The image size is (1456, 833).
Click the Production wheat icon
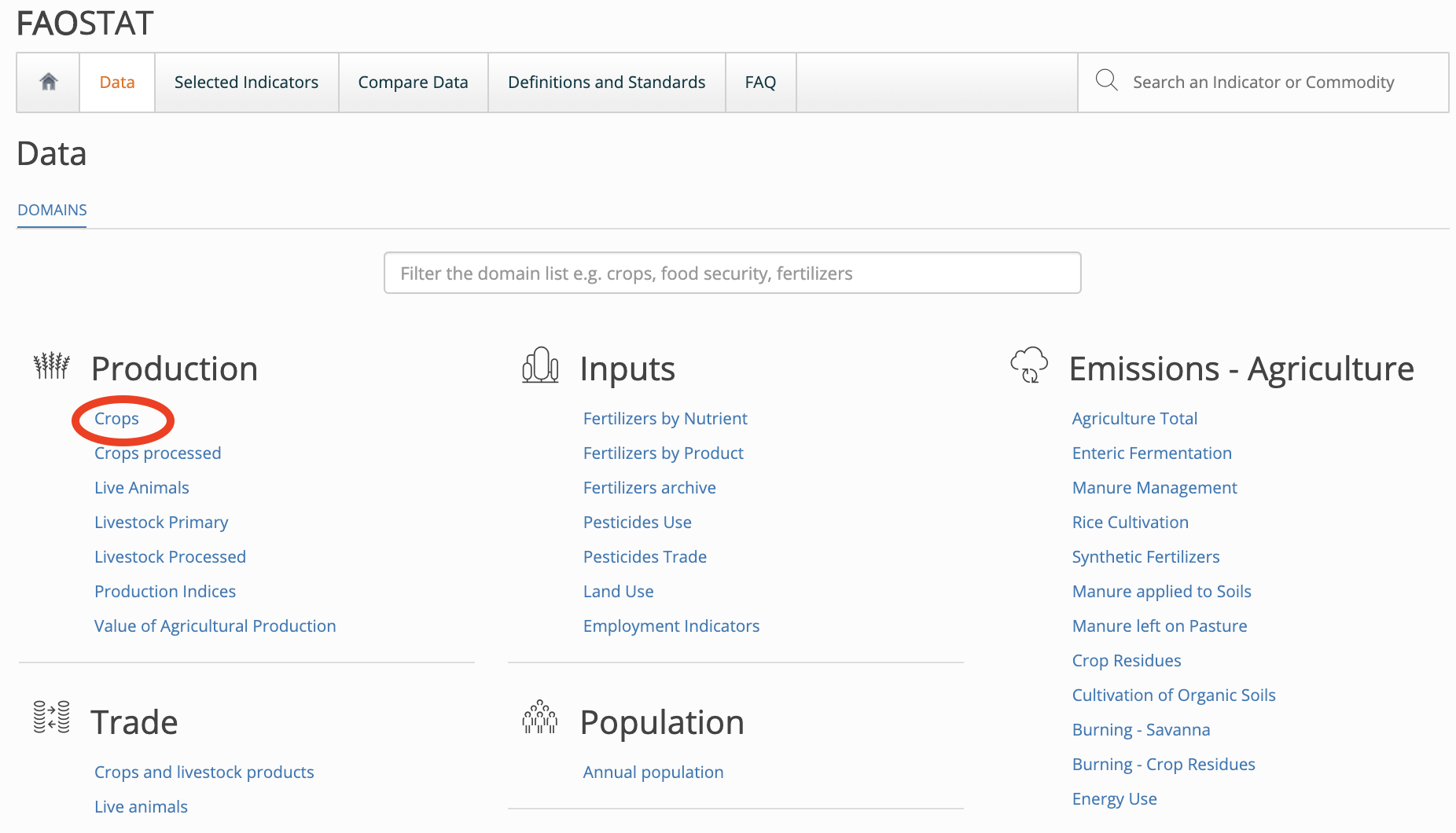click(x=52, y=366)
